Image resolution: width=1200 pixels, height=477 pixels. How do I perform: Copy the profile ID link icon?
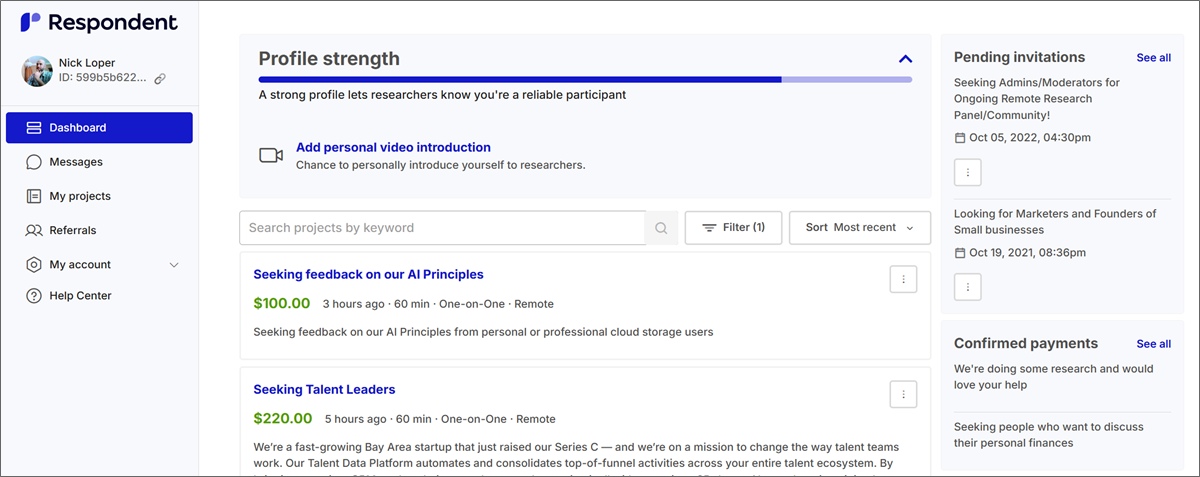click(x=160, y=78)
